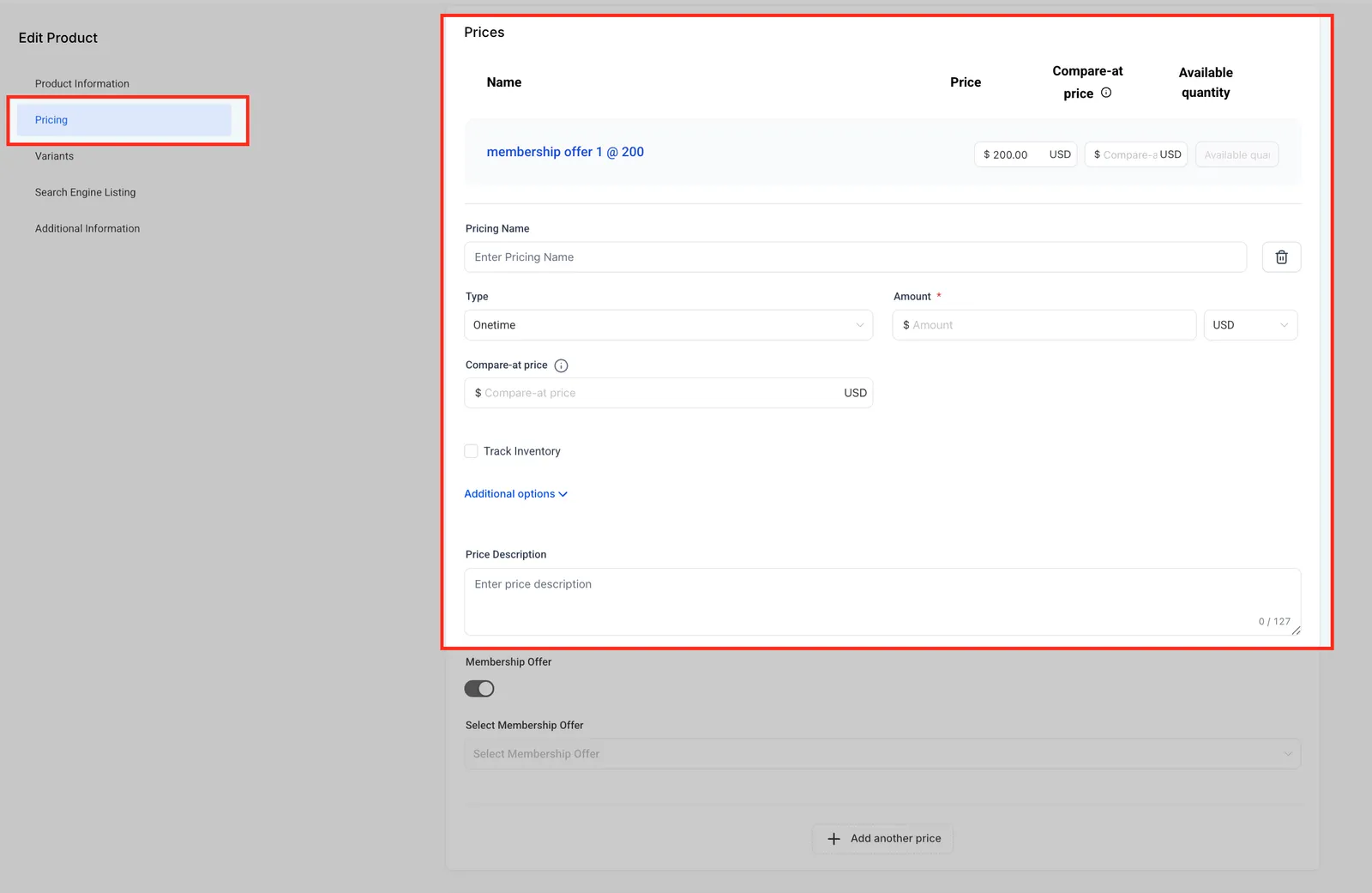Click the plus icon on Add another price

[833, 839]
